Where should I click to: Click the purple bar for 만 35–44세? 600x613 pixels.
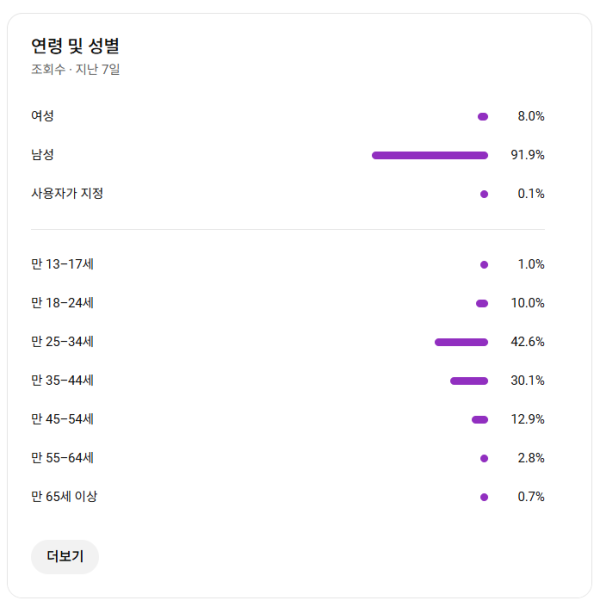coord(469,381)
